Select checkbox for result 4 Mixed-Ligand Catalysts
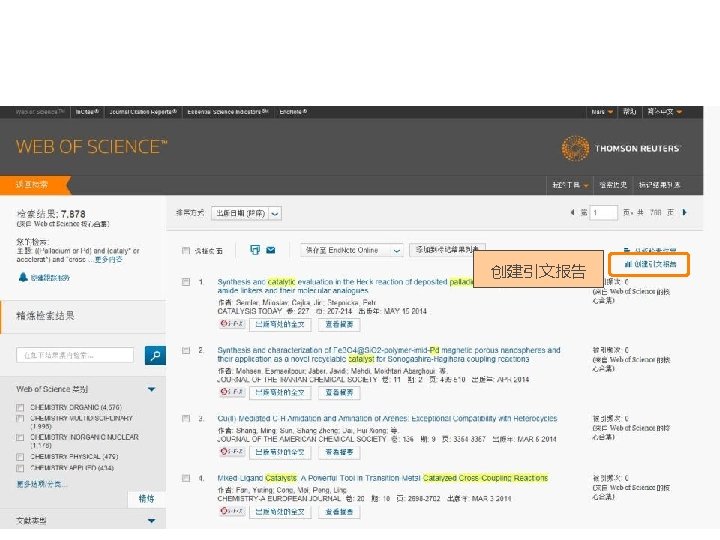 tap(186, 478)
